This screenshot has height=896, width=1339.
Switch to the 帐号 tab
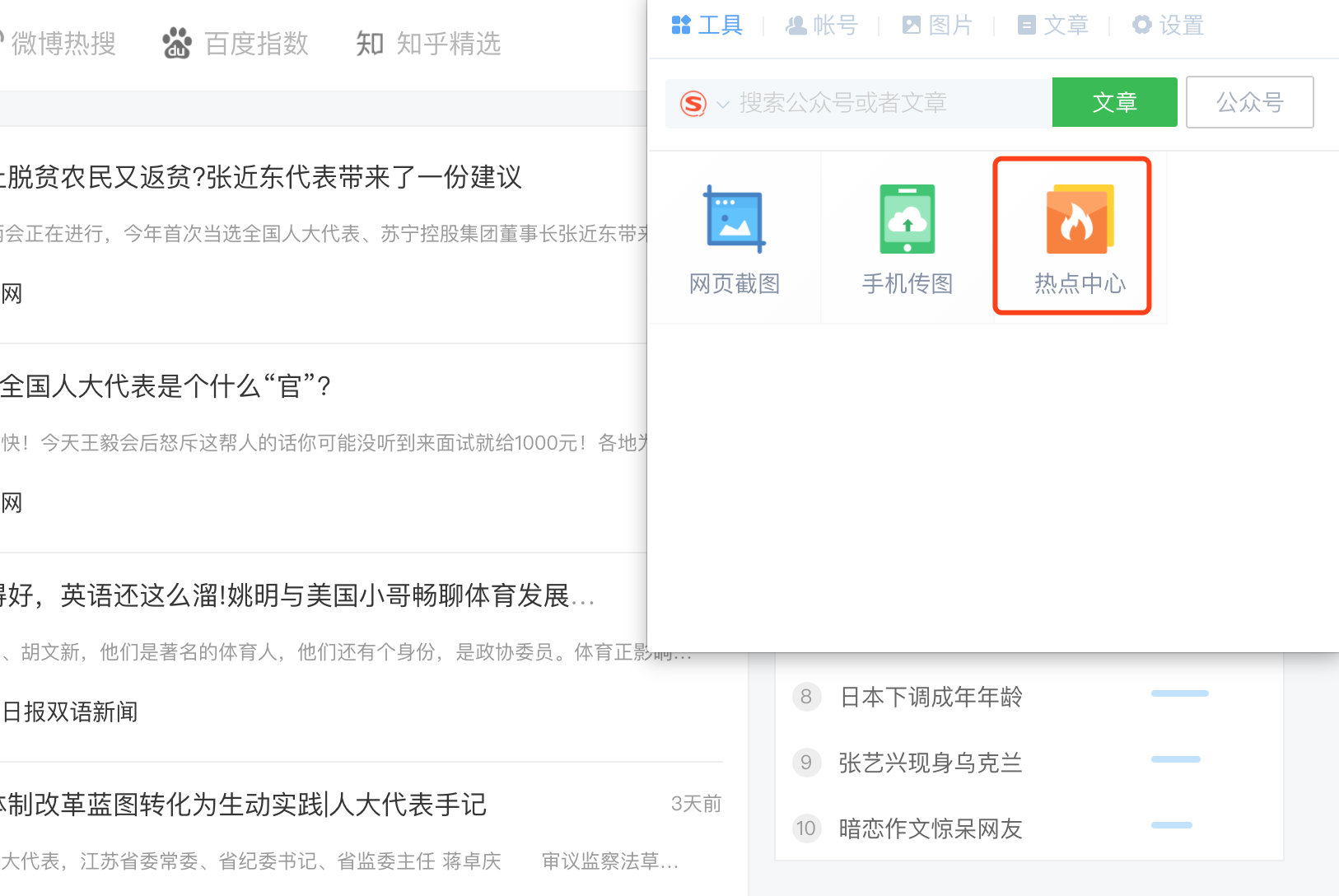(822, 26)
